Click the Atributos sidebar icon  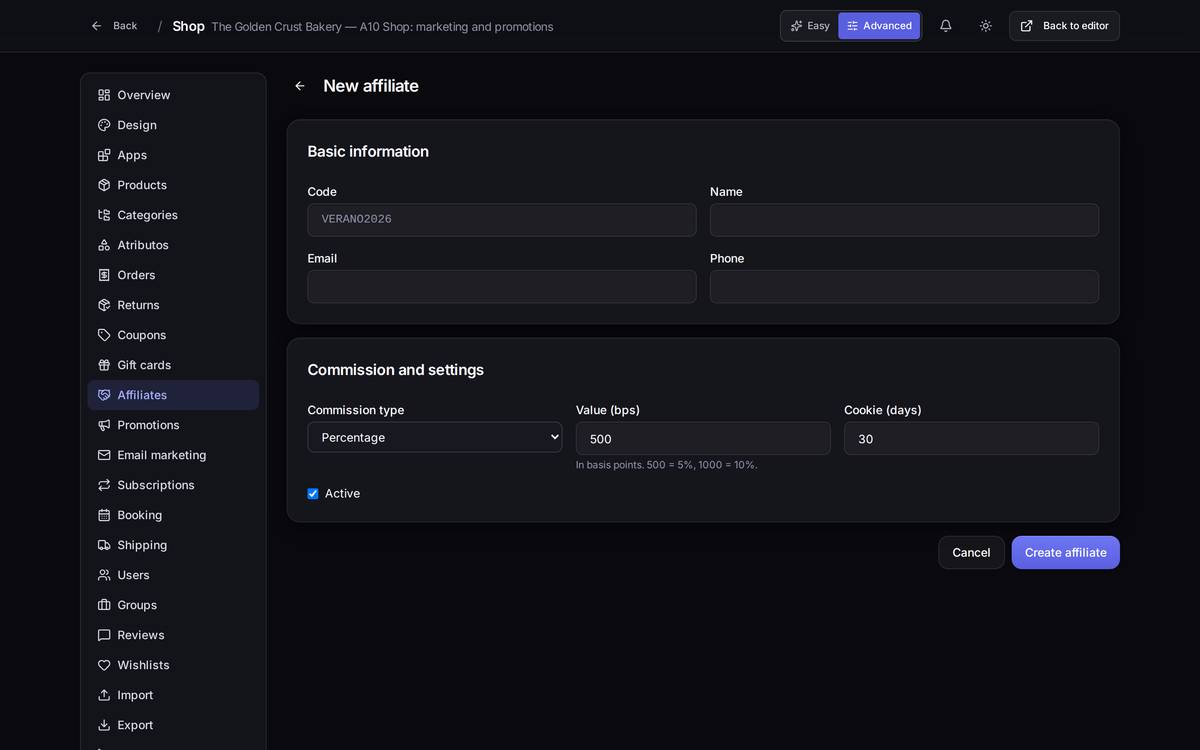[104, 245]
